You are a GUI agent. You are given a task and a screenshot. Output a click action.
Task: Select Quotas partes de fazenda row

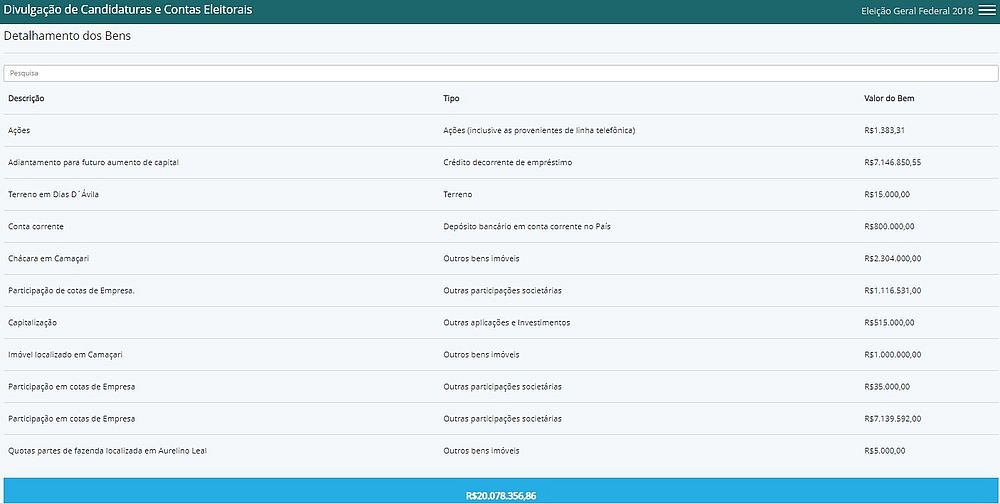pos(107,450)
